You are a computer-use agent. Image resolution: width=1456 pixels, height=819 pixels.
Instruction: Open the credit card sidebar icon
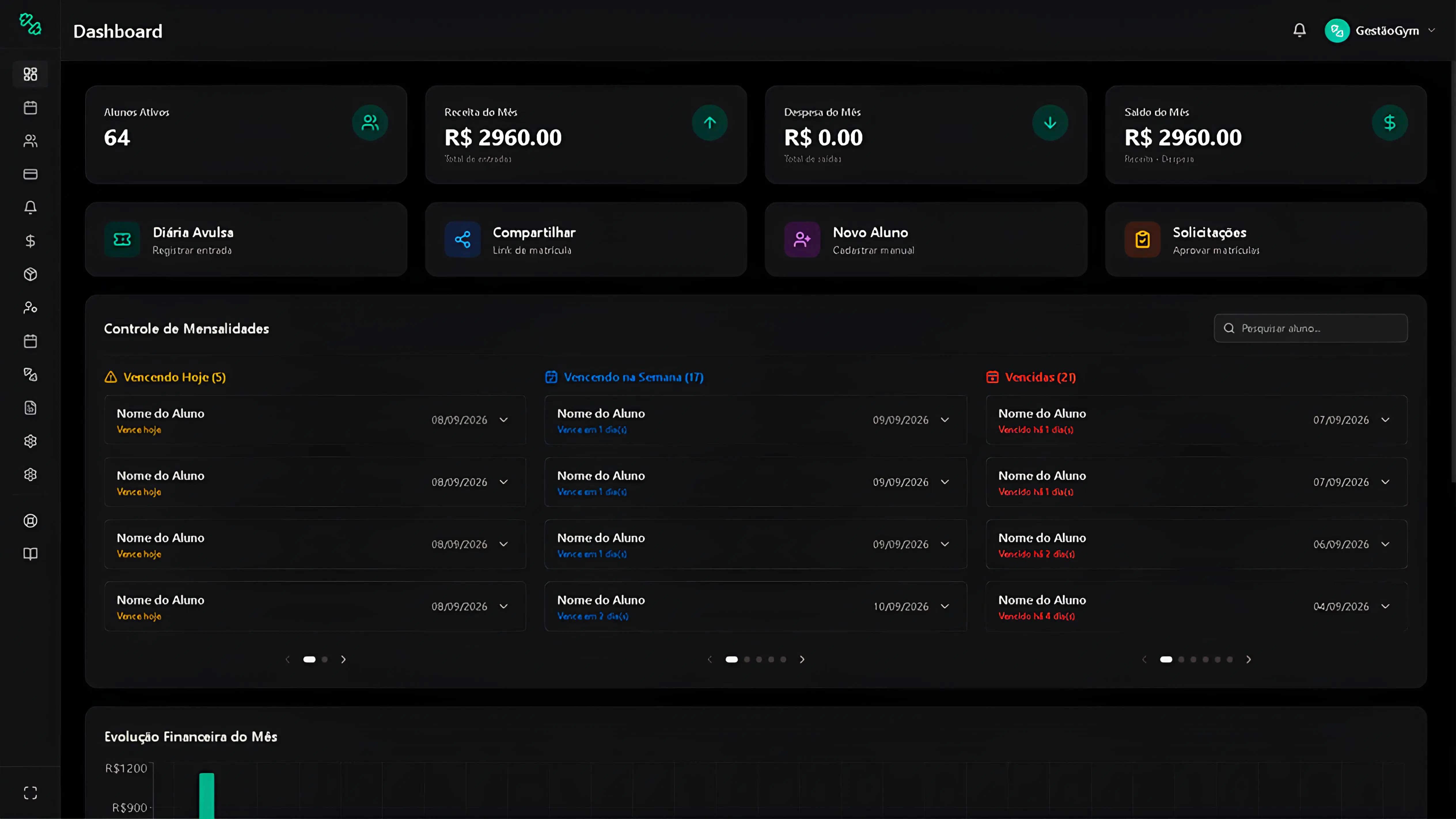coord(31,174)
